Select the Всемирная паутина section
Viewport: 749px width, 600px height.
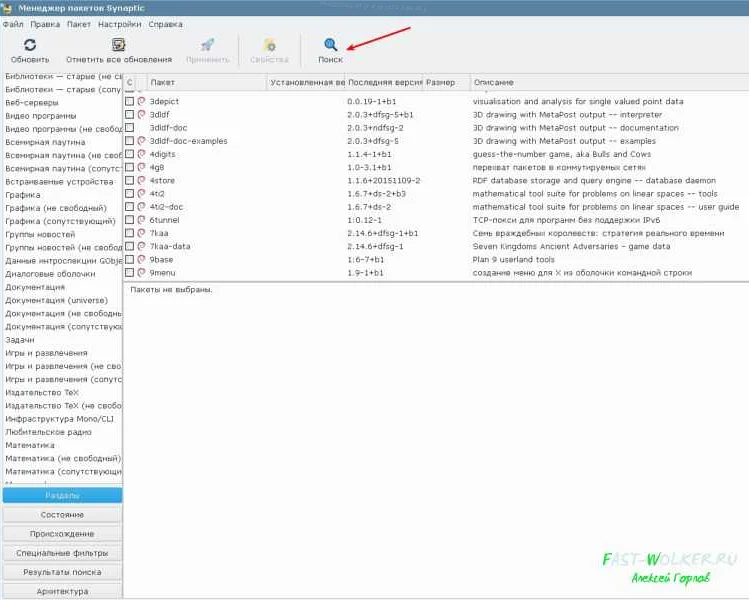tap(45, 142)
